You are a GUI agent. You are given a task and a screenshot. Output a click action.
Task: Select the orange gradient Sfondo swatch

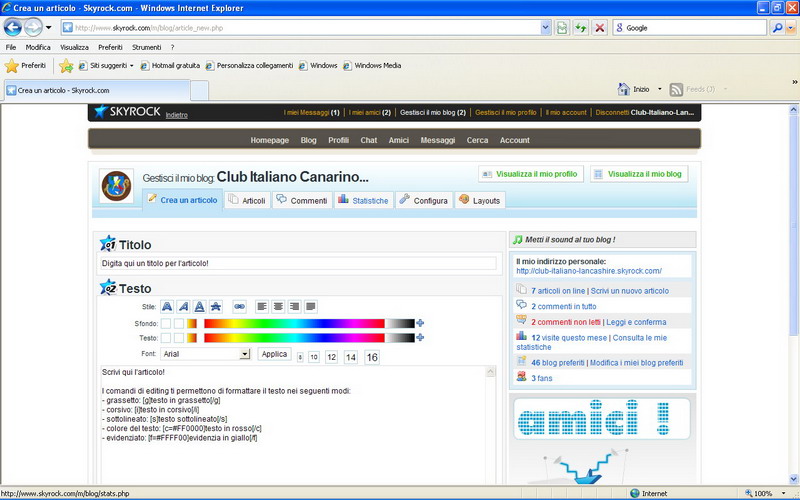click(x=192, y=323)
